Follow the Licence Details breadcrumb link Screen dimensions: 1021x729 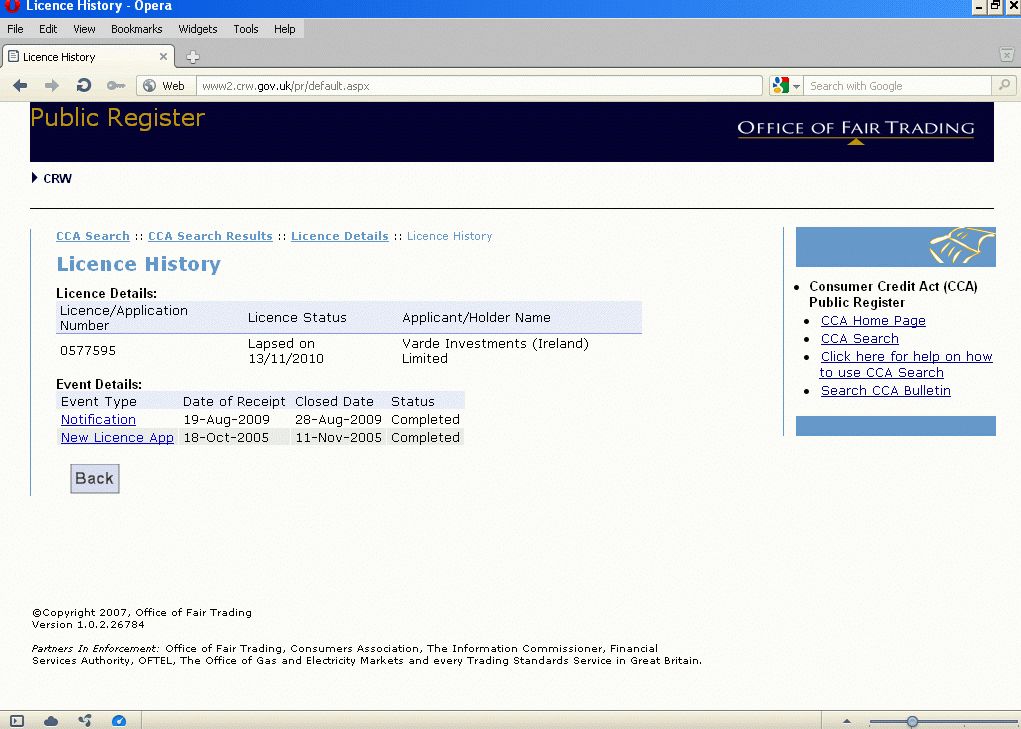[x=340, y=236]
